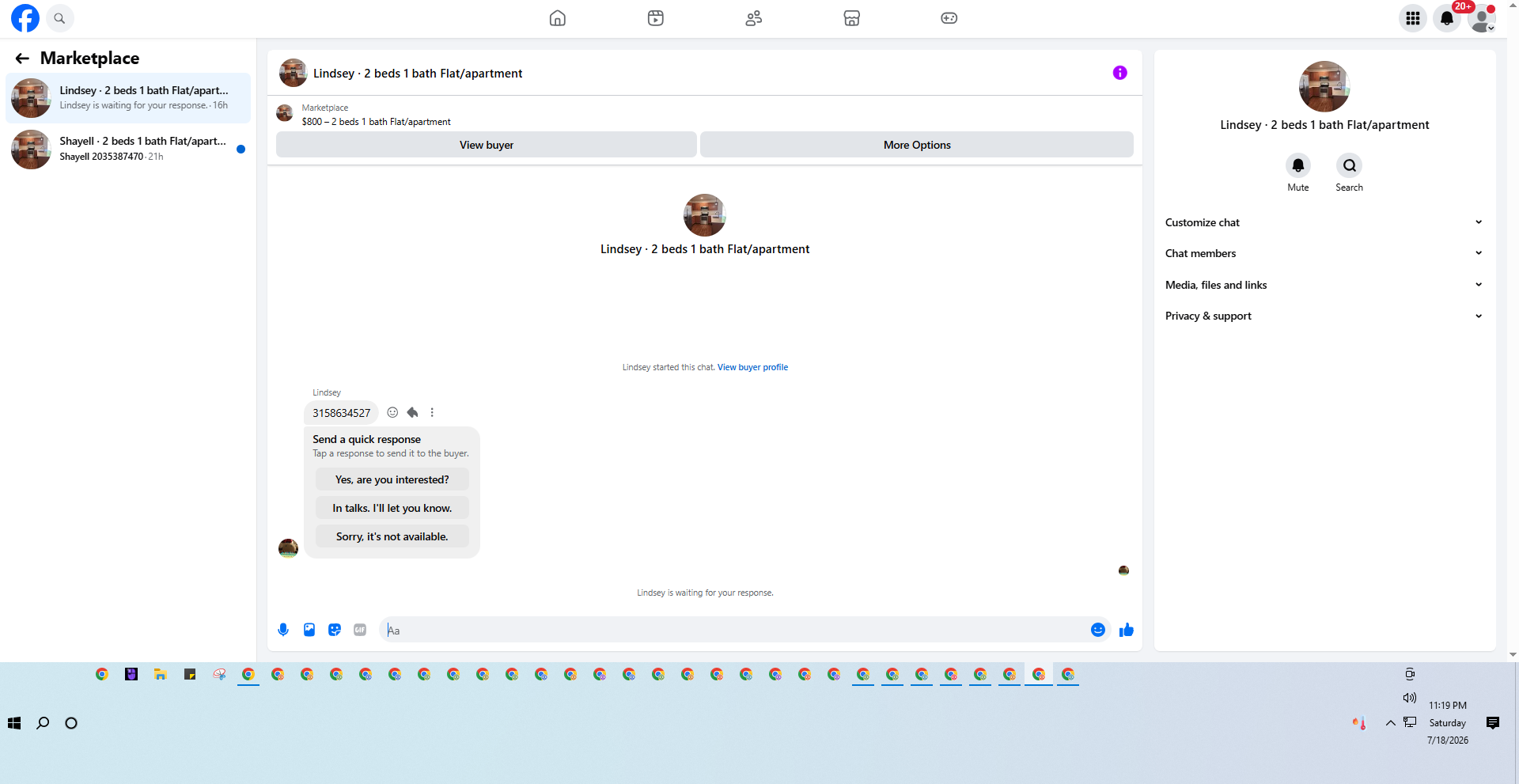Viewport: 1519px width, 784px height.
Task: Click the back arrow beside Marketplace
Action: point(22,59)
